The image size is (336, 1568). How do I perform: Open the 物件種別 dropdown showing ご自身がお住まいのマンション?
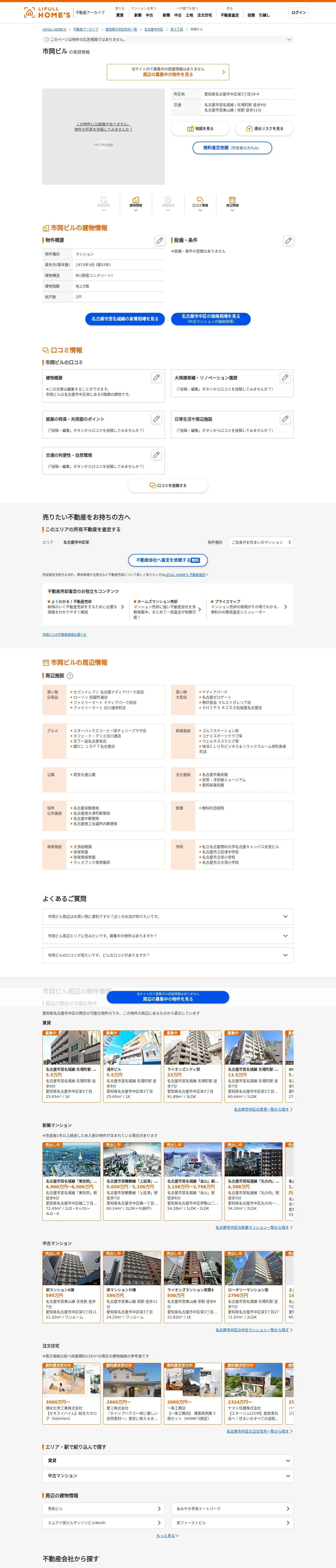click(261, 542)
